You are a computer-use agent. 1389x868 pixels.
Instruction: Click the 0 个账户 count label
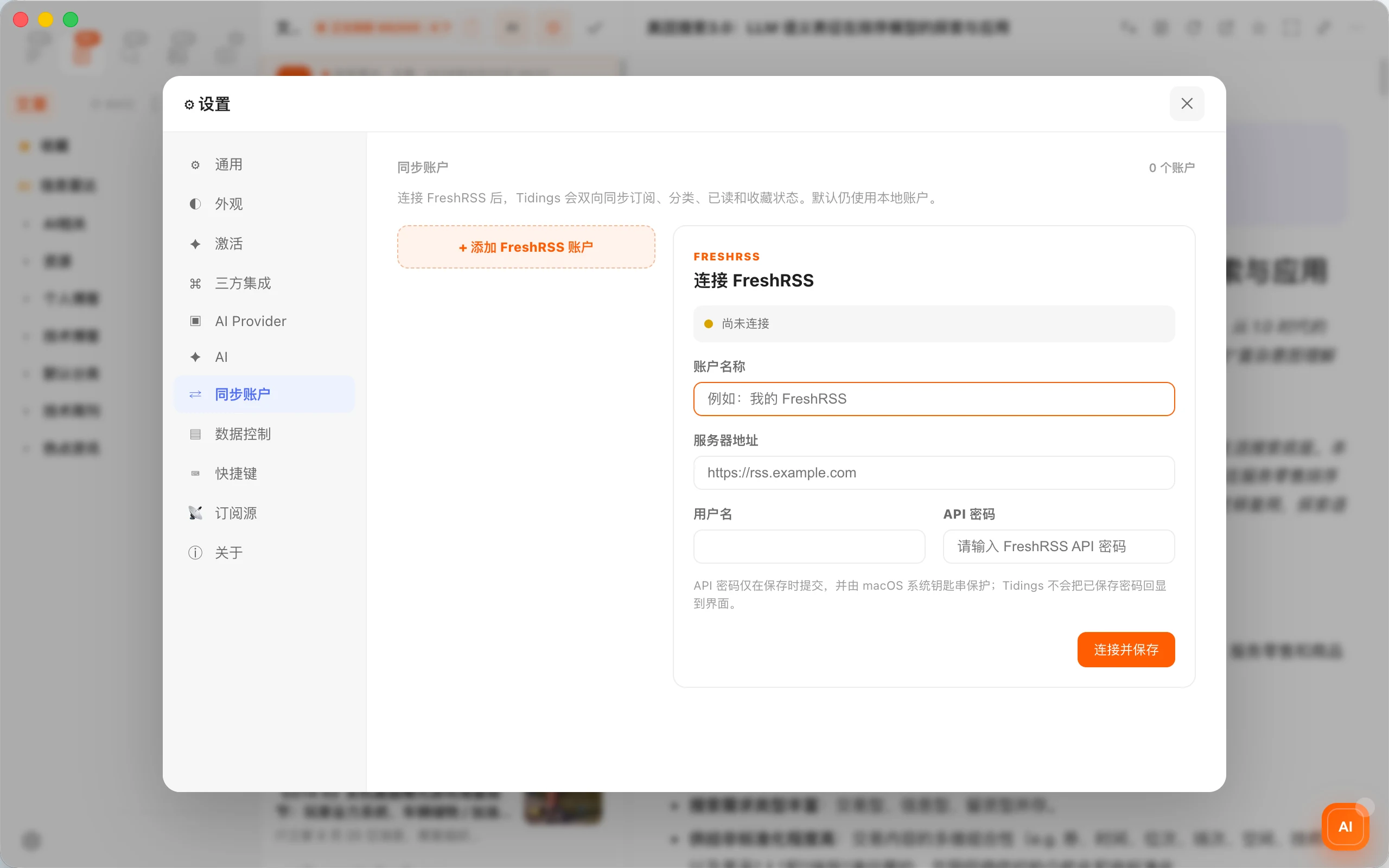coord(1171,168)
